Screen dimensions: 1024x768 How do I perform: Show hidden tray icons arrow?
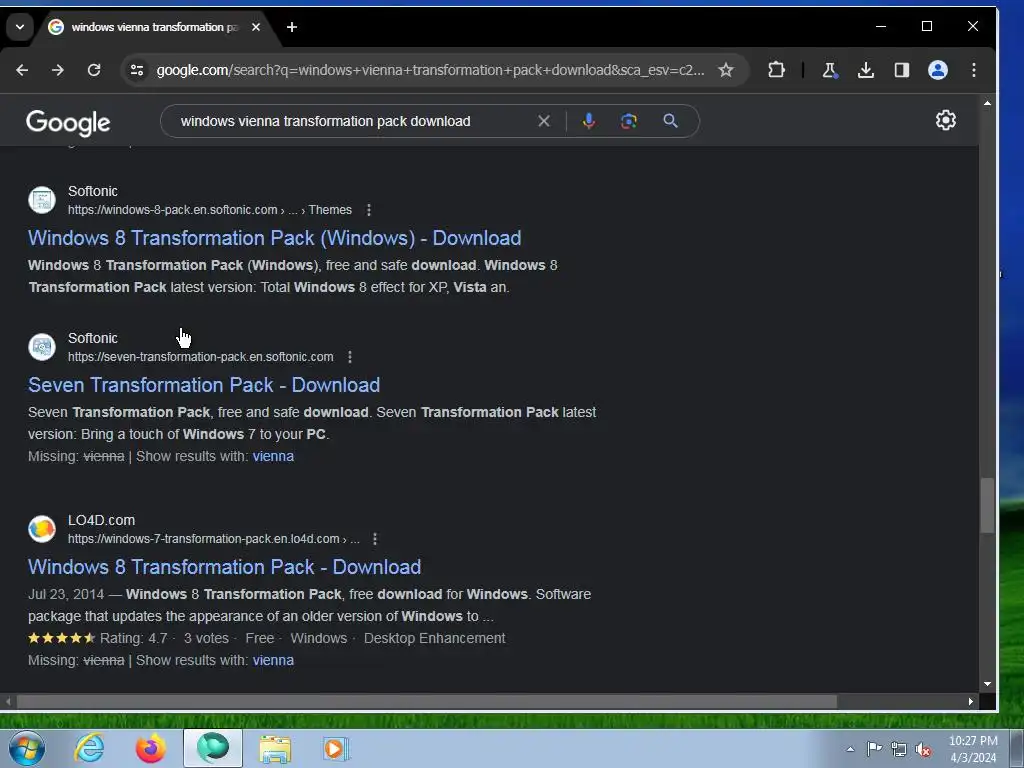[x=850, y=749]
